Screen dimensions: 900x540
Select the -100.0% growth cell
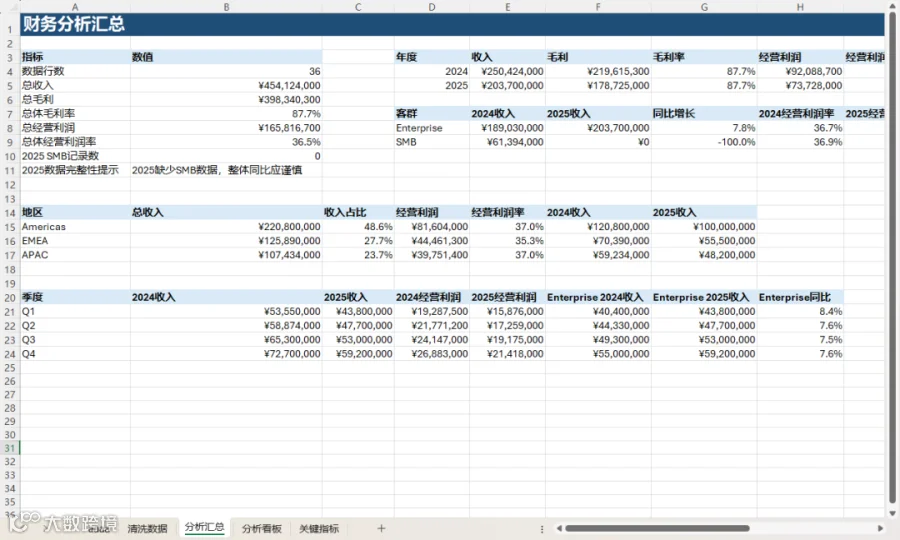pyautogui.click(x=704, y=142)
